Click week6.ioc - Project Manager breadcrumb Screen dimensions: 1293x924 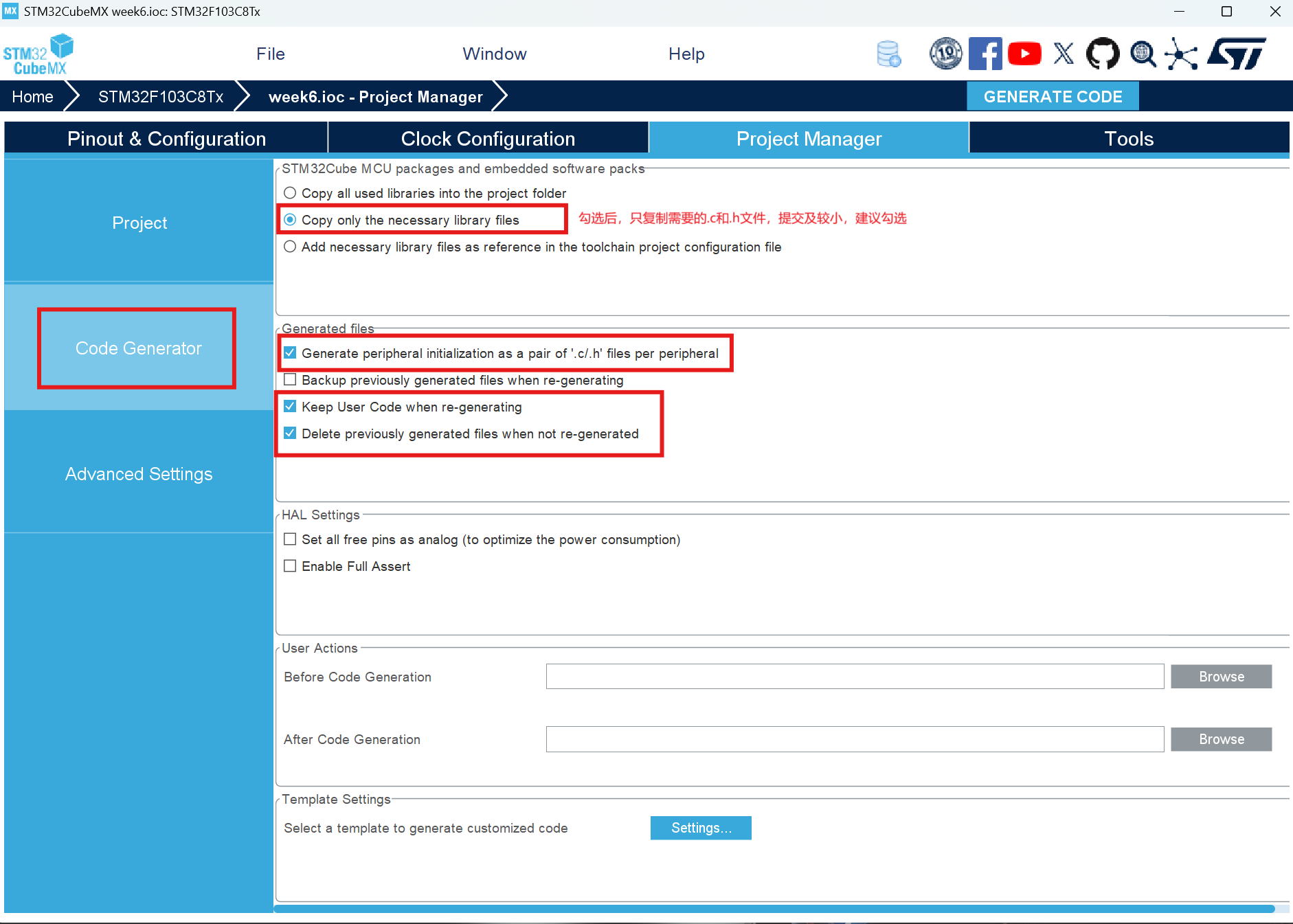coord(375,97)
